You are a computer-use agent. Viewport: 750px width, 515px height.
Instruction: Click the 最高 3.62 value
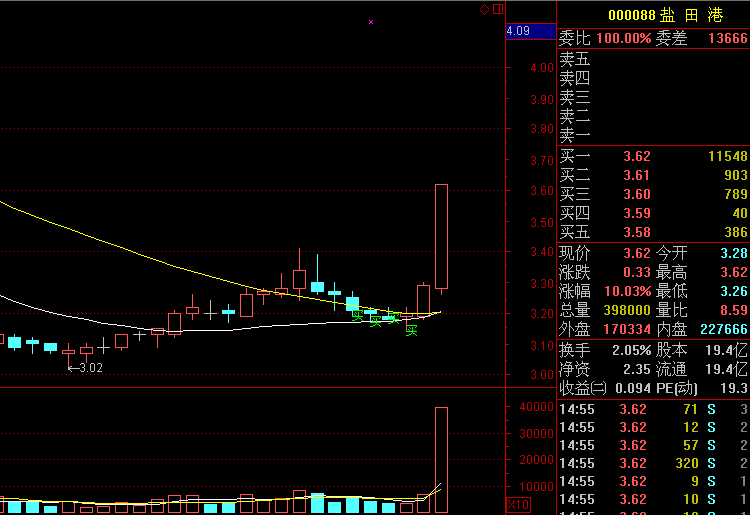[734, 272]
